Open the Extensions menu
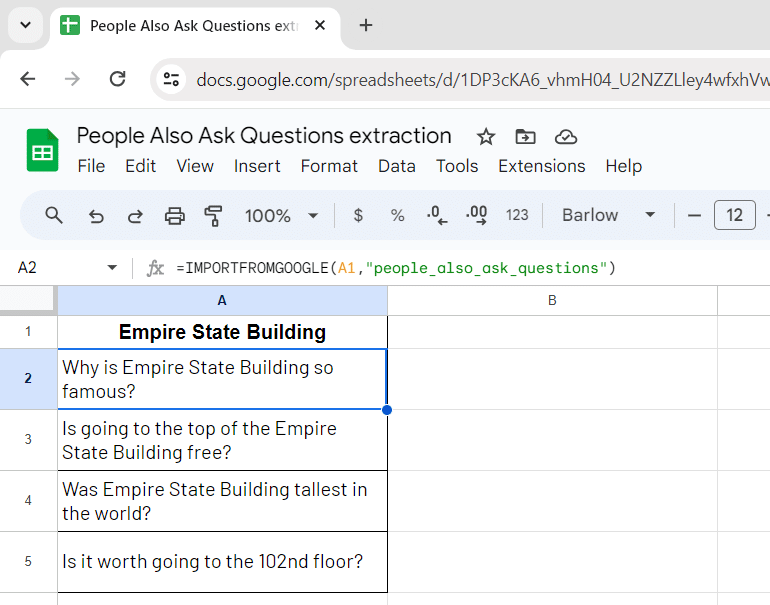 point(541,166)
